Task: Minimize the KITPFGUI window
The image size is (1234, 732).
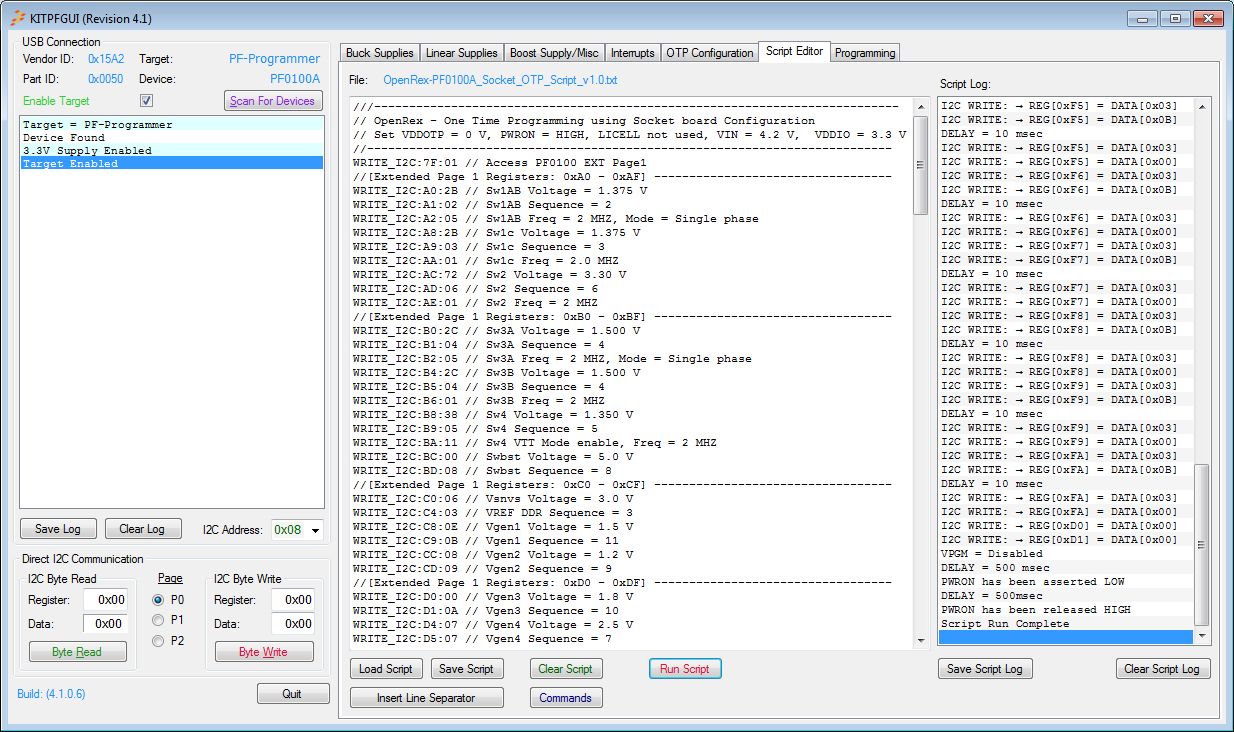Action: coord(1142,18)
